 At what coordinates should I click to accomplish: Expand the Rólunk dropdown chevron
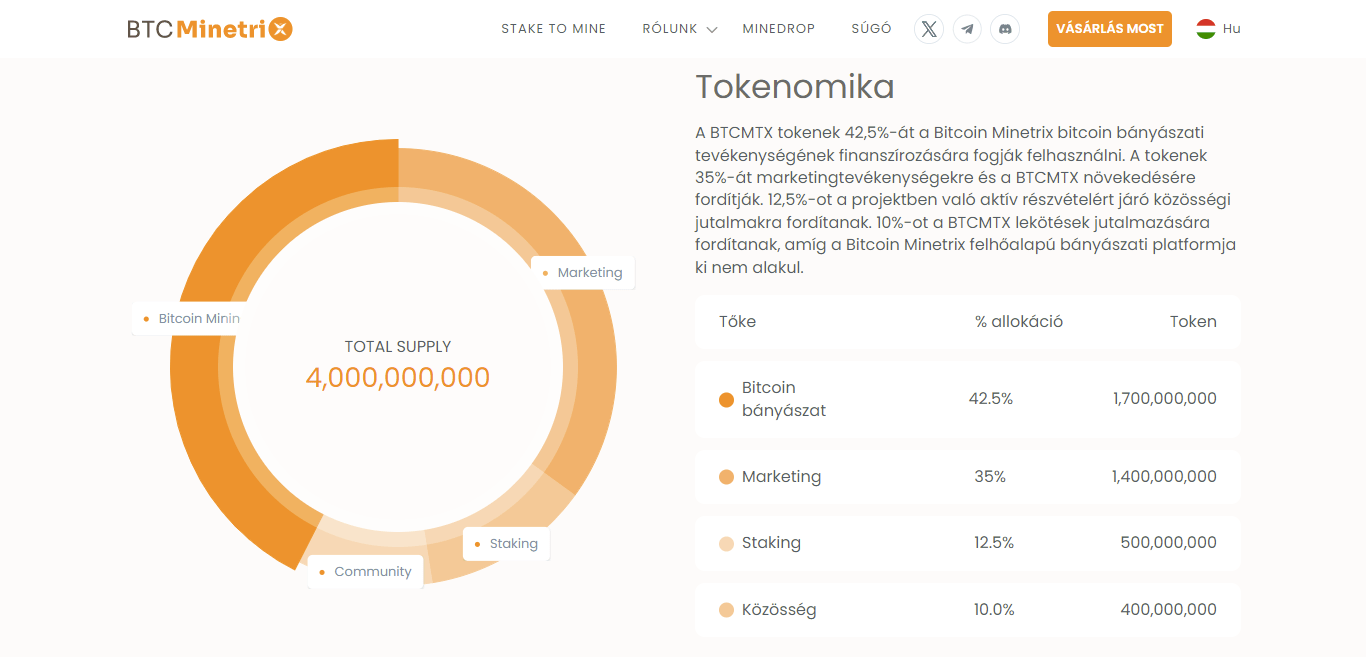(712, 30)
